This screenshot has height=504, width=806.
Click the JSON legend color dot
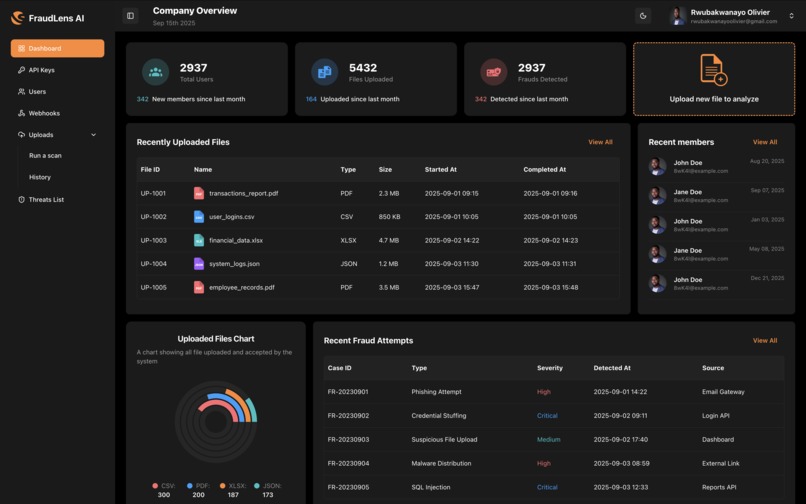pyautogui.click(x=257, y=485)
